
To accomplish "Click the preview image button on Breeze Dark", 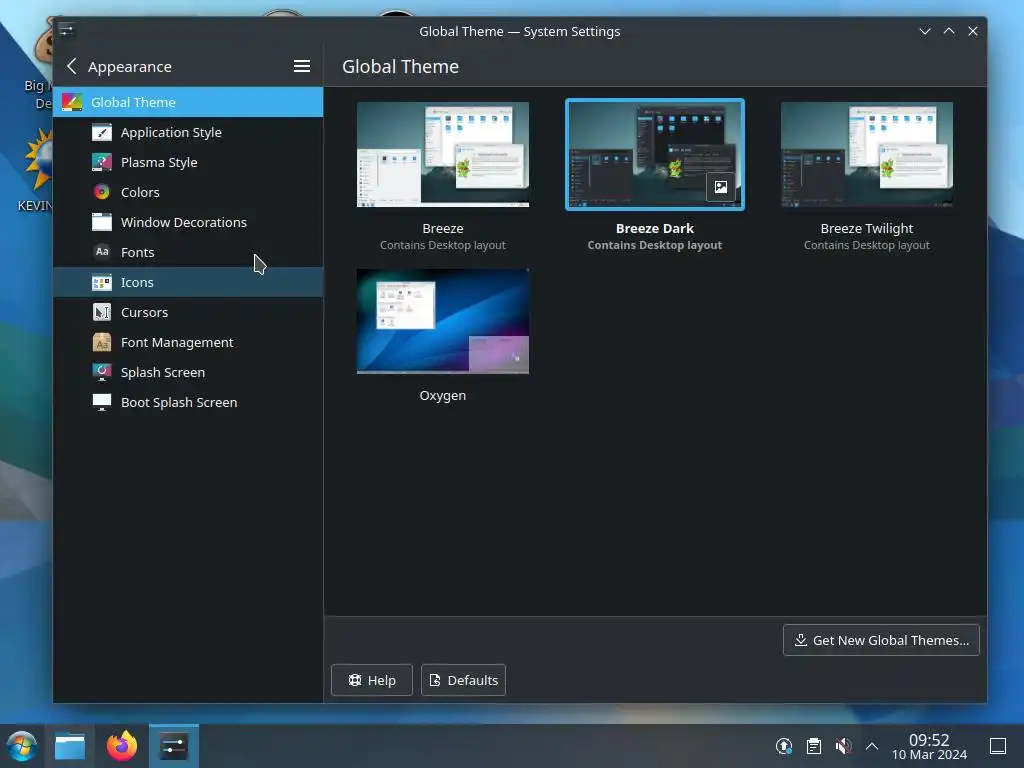I will point(720,187).
